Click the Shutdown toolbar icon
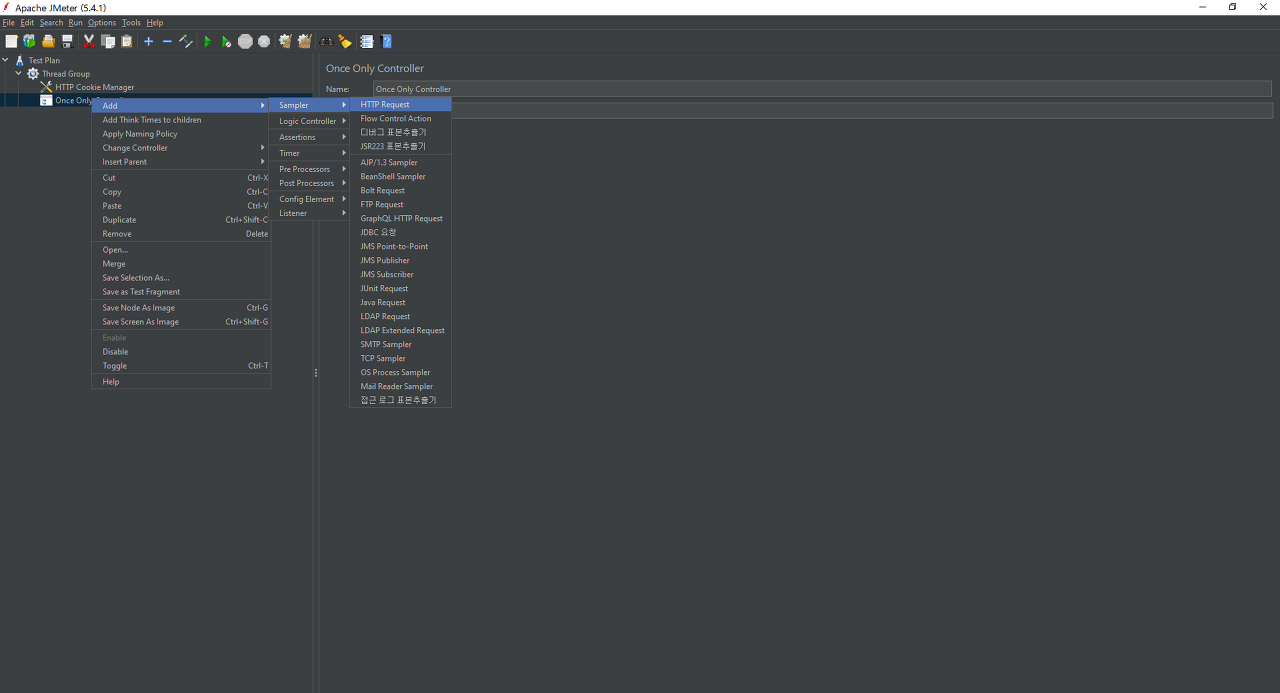 [x=264, y=41]
